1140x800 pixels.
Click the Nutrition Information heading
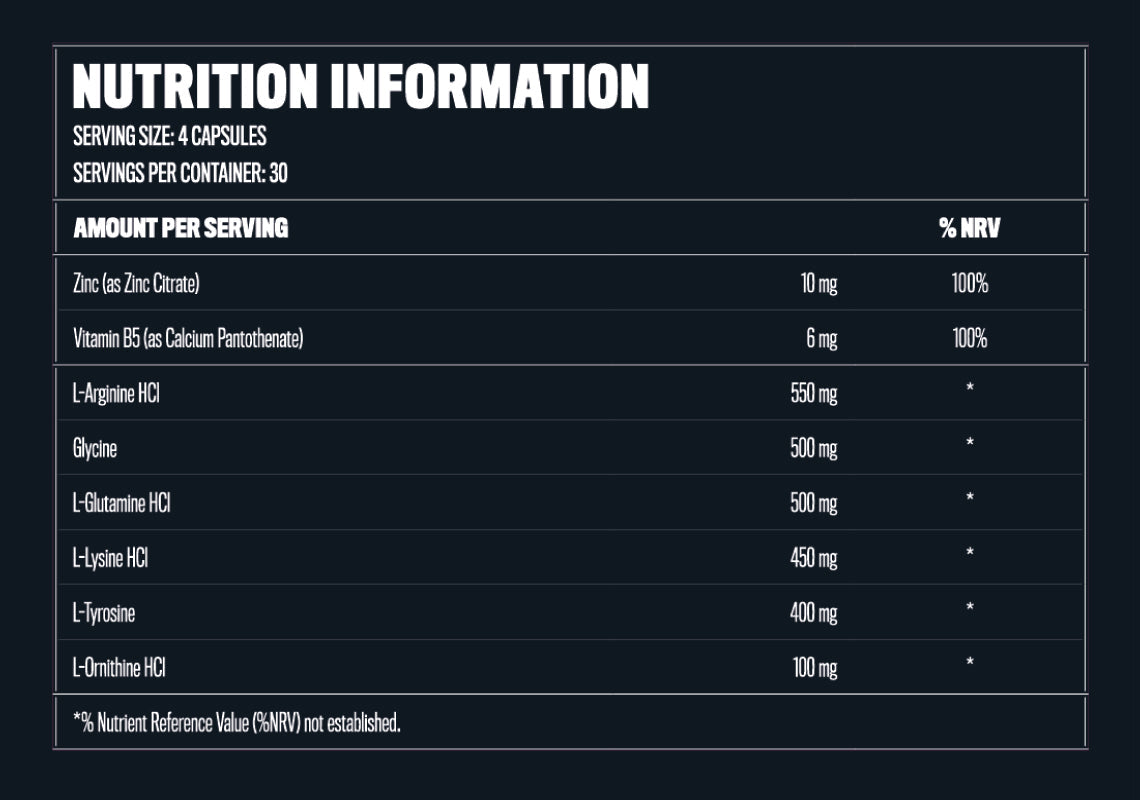click(361, 87)
